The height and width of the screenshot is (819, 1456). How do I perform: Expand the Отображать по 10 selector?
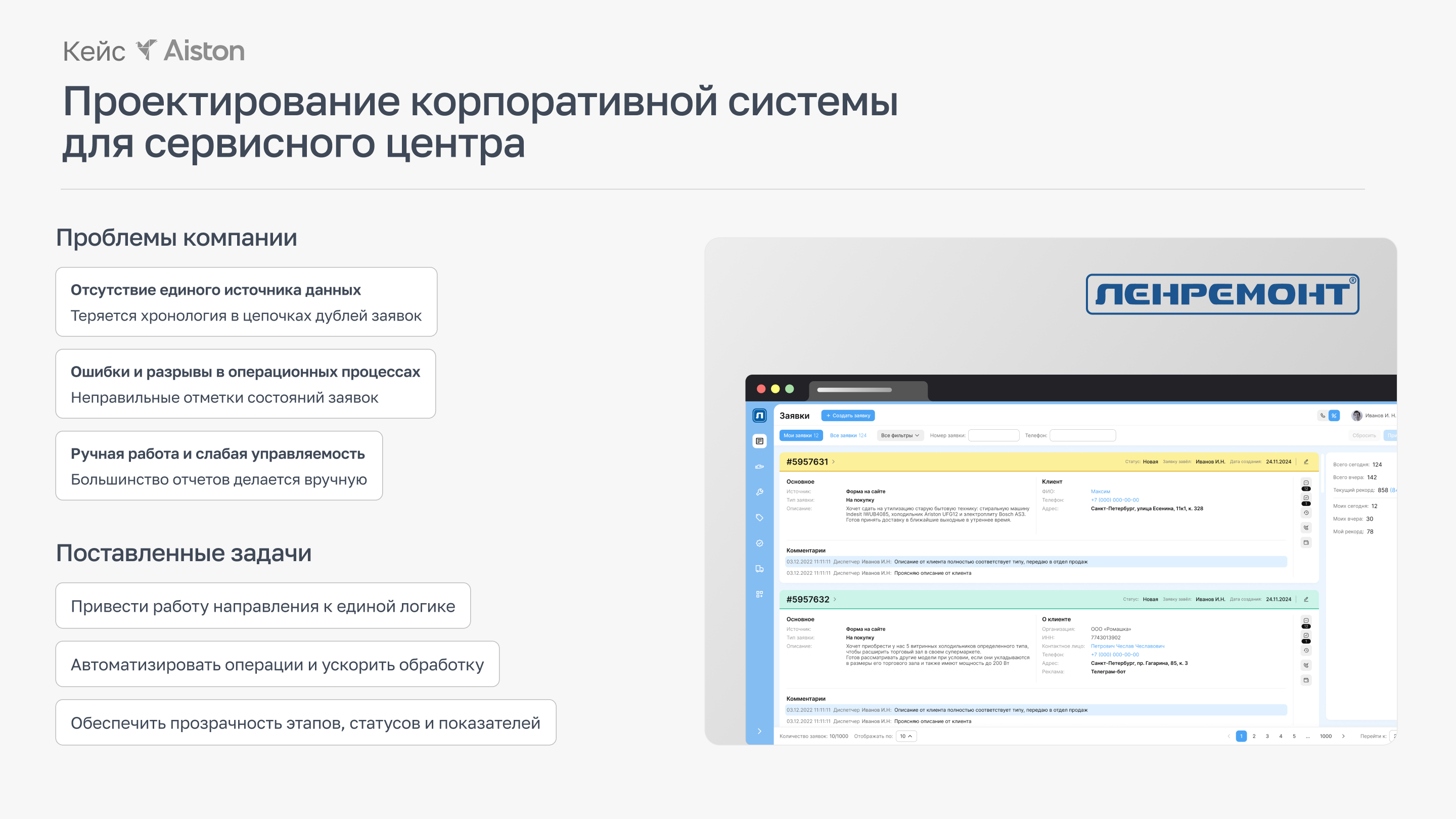[x=905, y=736]
